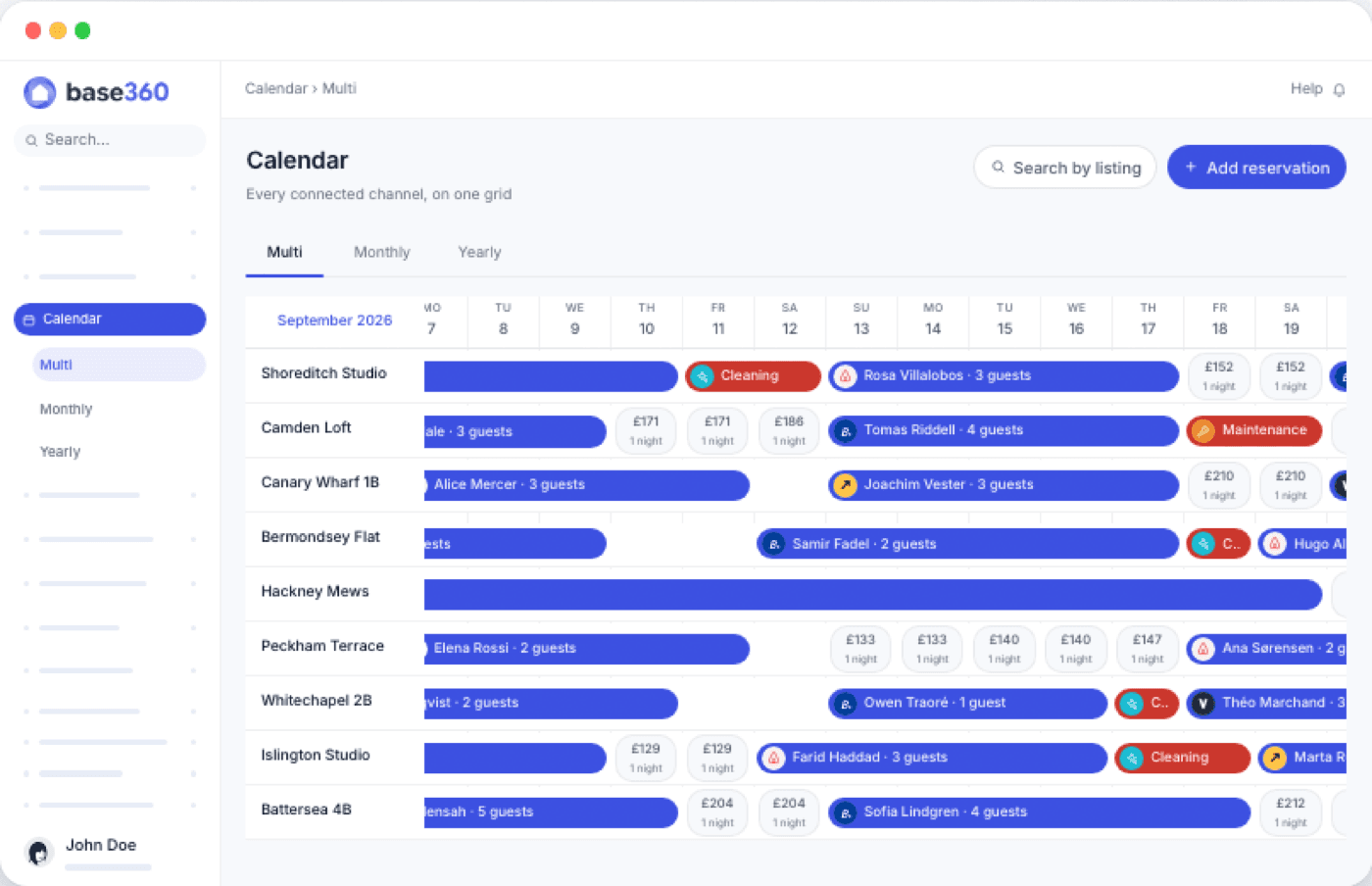Select Calendar in the sidebar

tap(110, 320)
